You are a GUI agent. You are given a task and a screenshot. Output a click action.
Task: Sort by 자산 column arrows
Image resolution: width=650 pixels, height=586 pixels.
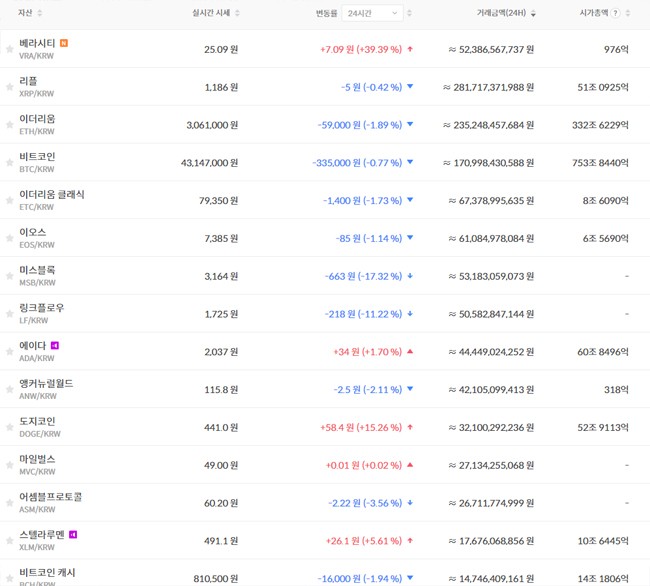[x=40, y=13]
